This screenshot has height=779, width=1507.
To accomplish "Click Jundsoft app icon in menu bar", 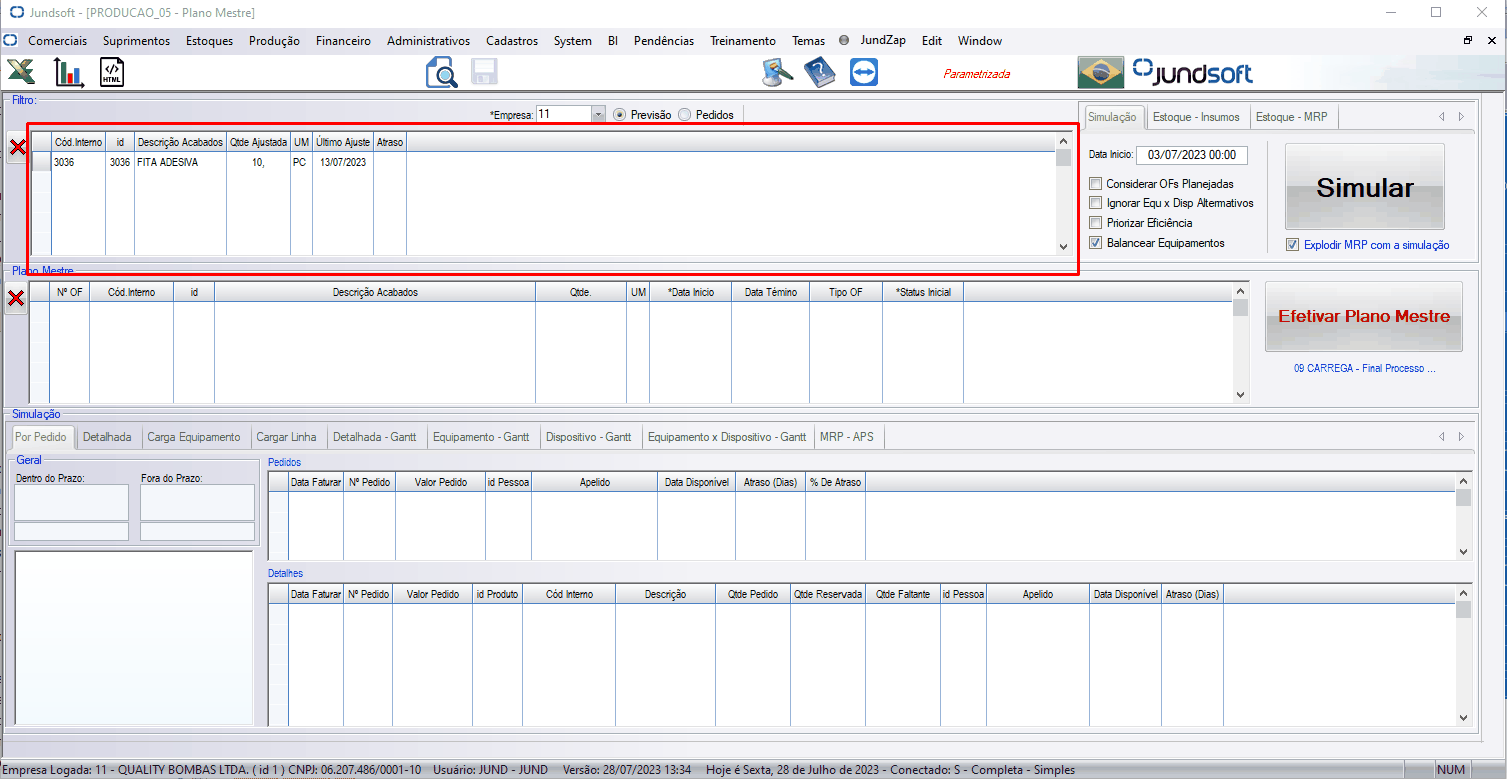I will click(11, 41).
